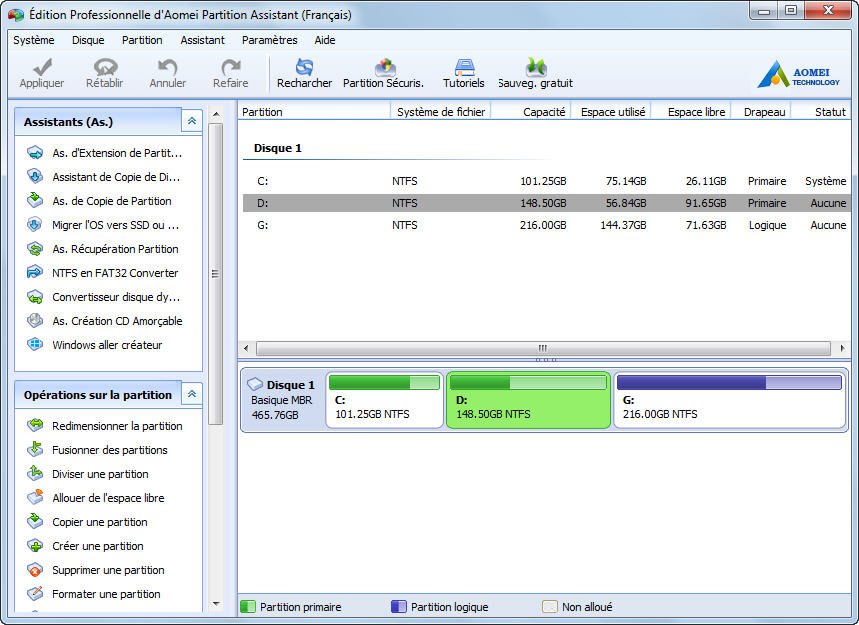Click the Fusionner des partitions icon

pyautogui.click(x=35, y=450)
